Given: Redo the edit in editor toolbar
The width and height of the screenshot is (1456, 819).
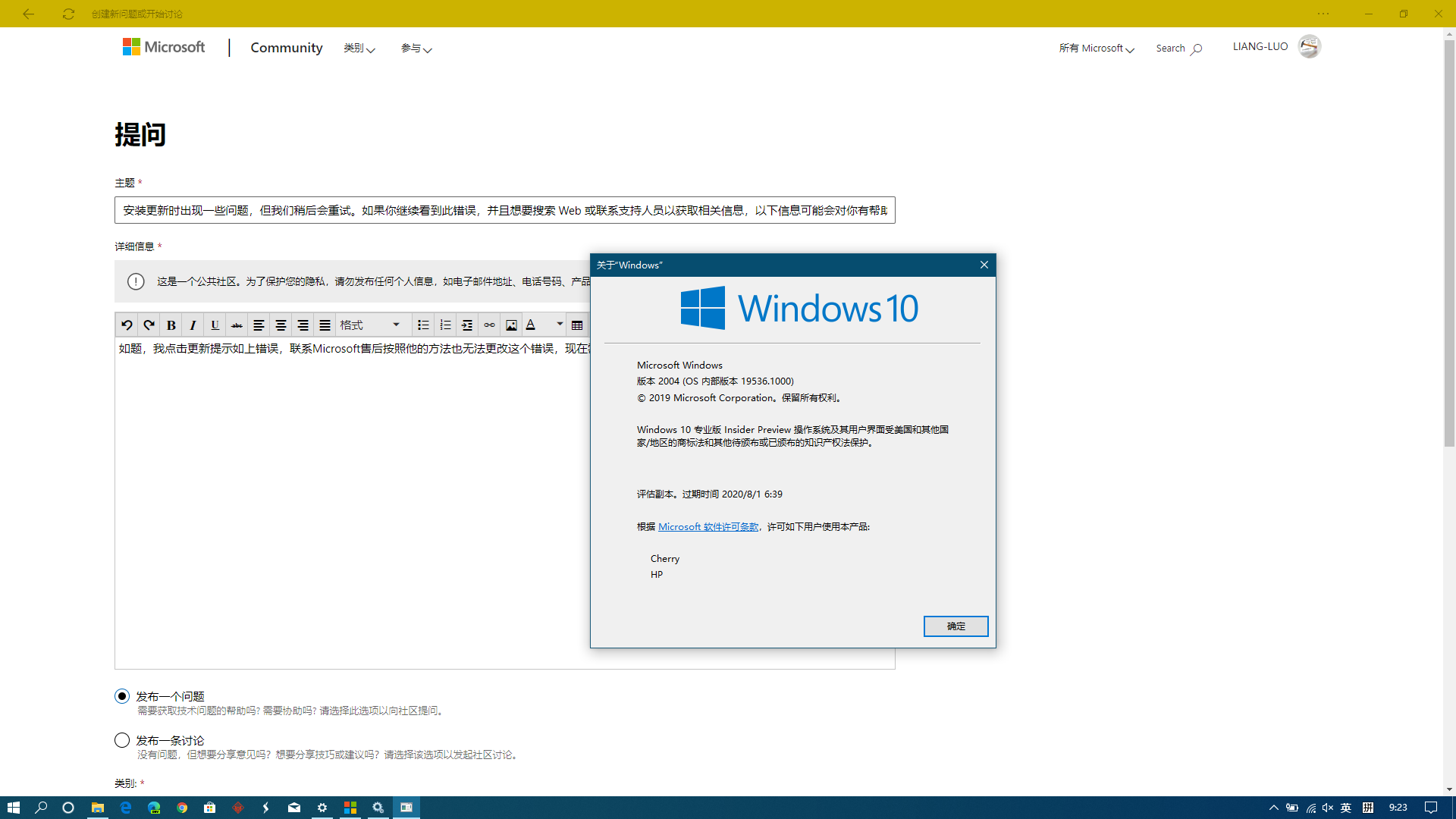Looking at the screenshot, I should point(149,325).
